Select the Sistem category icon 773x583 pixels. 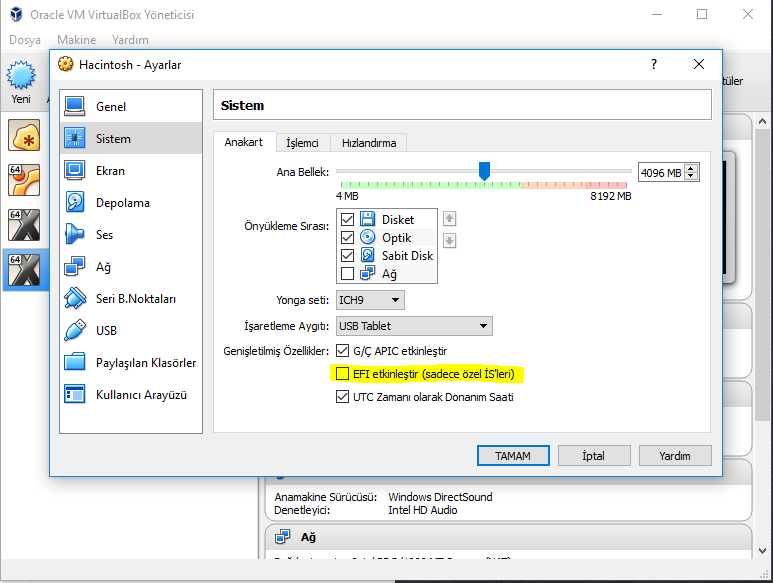74,138
